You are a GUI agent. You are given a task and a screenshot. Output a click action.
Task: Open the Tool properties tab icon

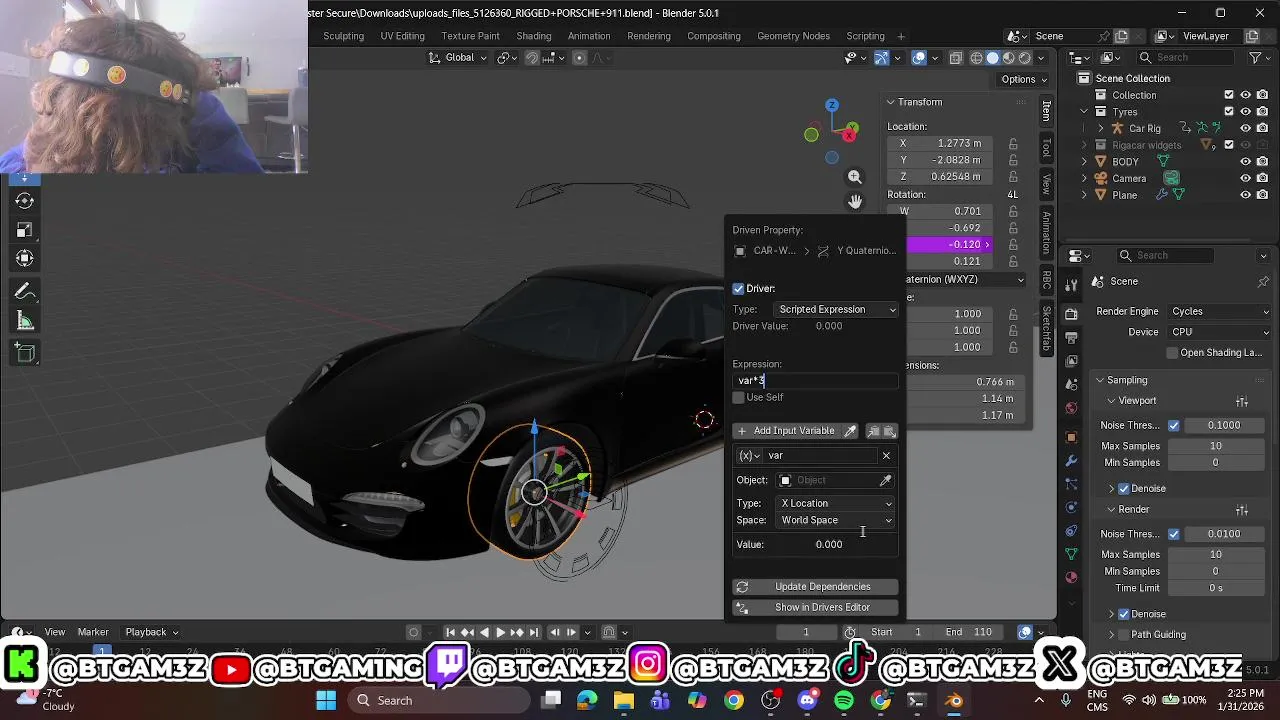pyautogui.click(x=1072, y=286)
